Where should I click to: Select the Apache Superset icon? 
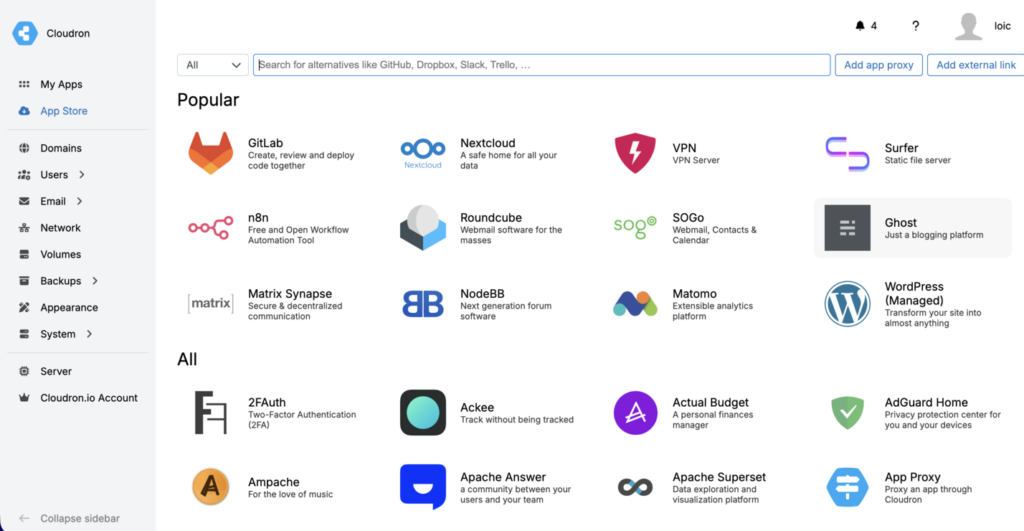pyautogui.click(x=635, y=487)
